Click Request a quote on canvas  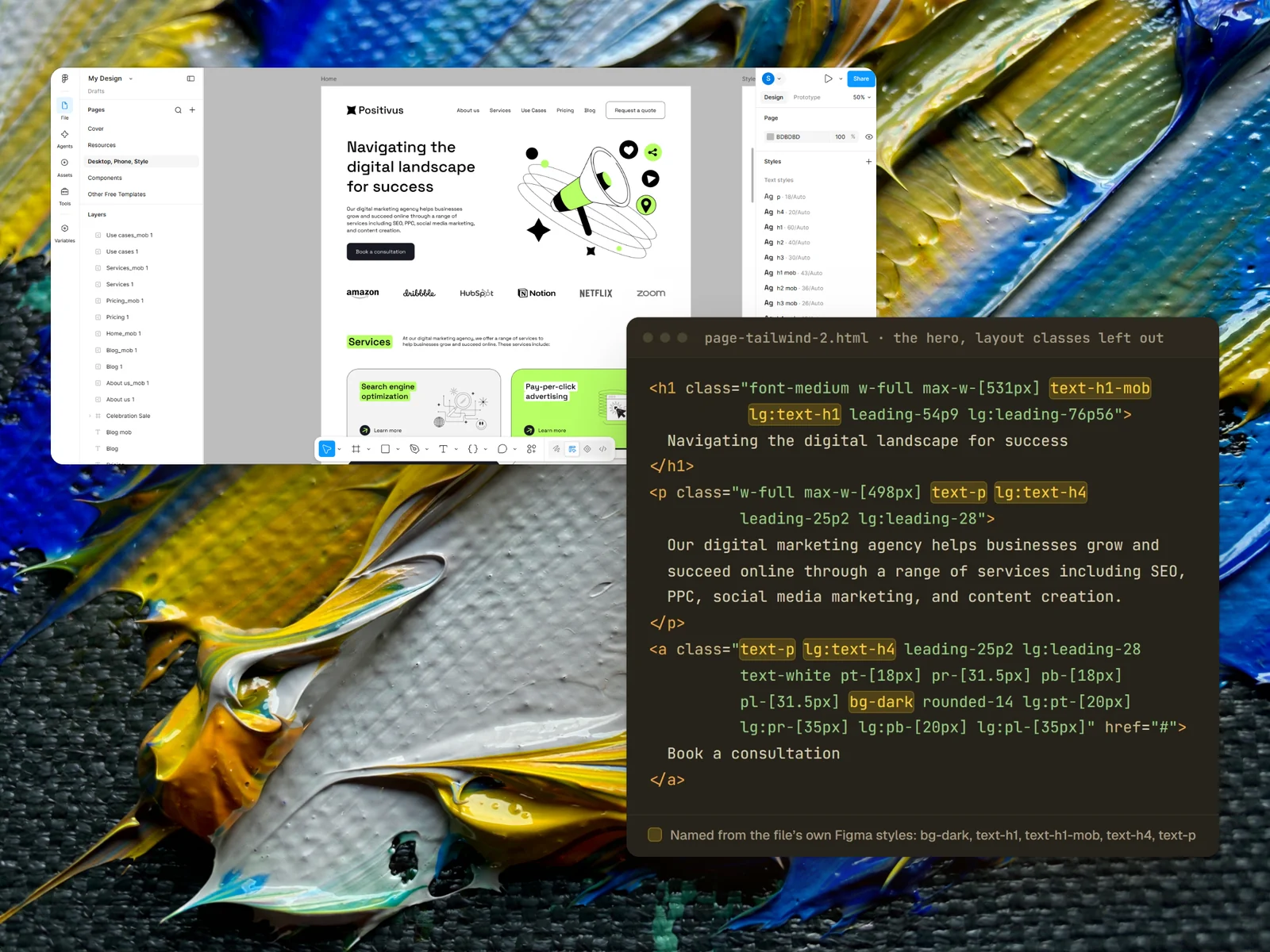(x=635, y=110)
